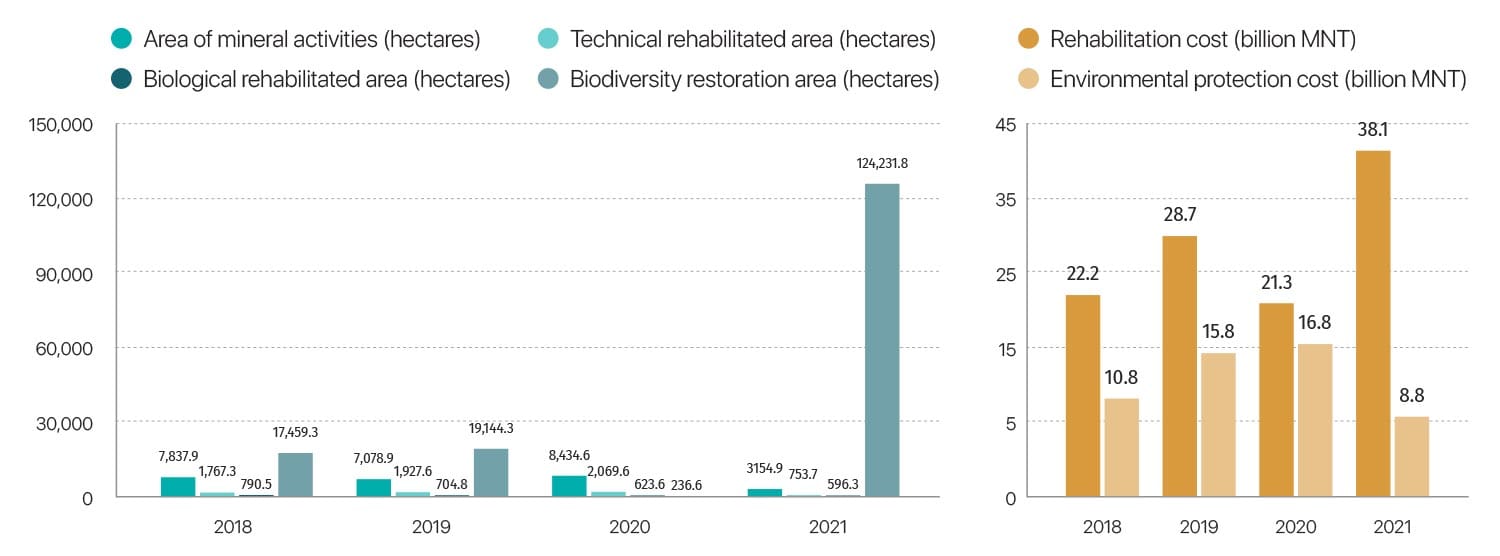Screen dimensions: 1500x556
Task: Click the Environmental protection cost legend dot
Action: (x=1027, y=80)
